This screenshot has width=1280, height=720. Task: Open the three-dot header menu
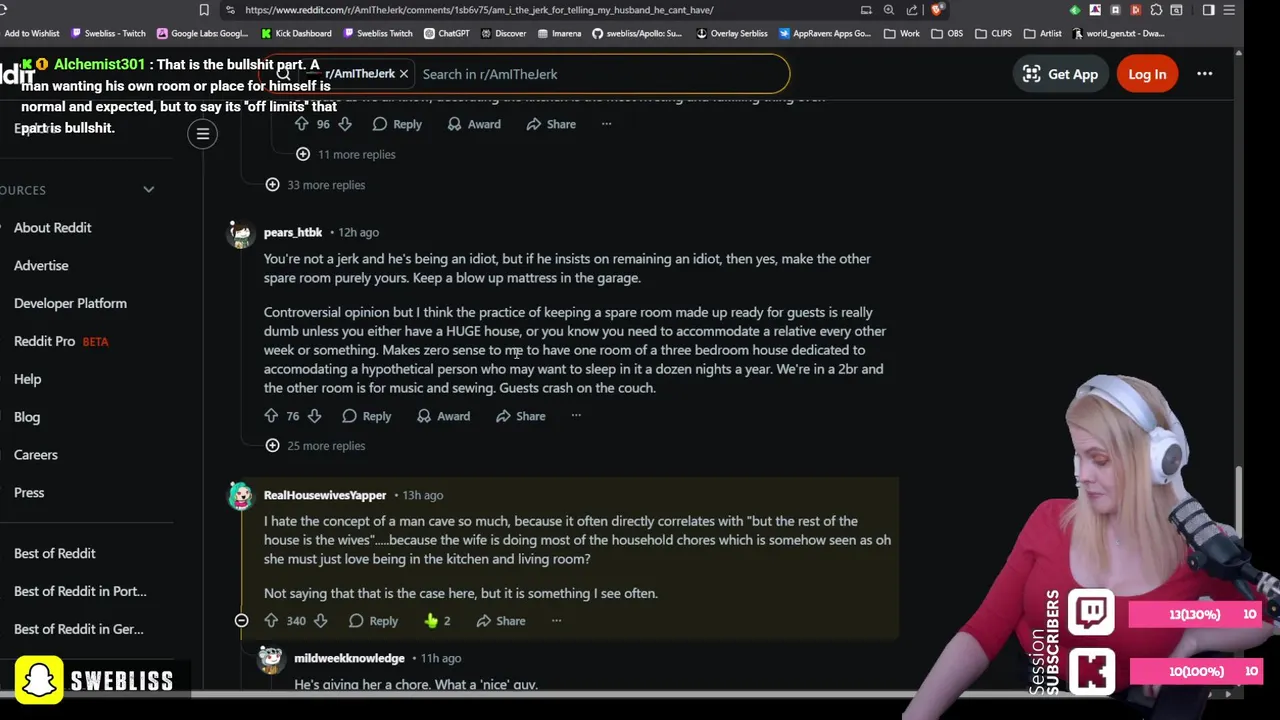pyautogui.click(x=1205, y=74)
